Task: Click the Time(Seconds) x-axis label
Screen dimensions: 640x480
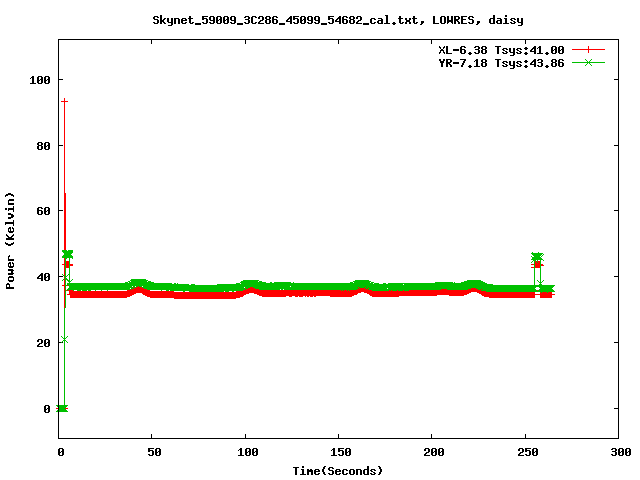Action: pyautogui.click(x=338, y=471)
